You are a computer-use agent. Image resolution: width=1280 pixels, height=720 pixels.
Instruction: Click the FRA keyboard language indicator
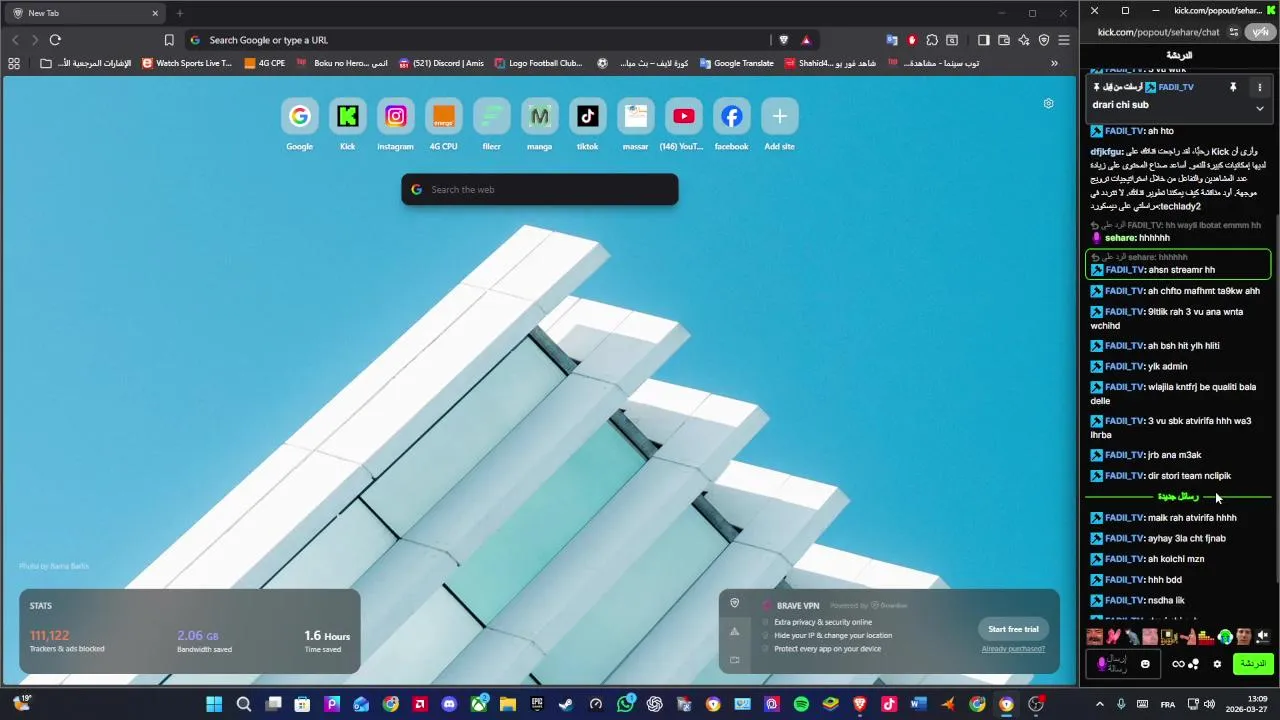tap(1168, 704)
